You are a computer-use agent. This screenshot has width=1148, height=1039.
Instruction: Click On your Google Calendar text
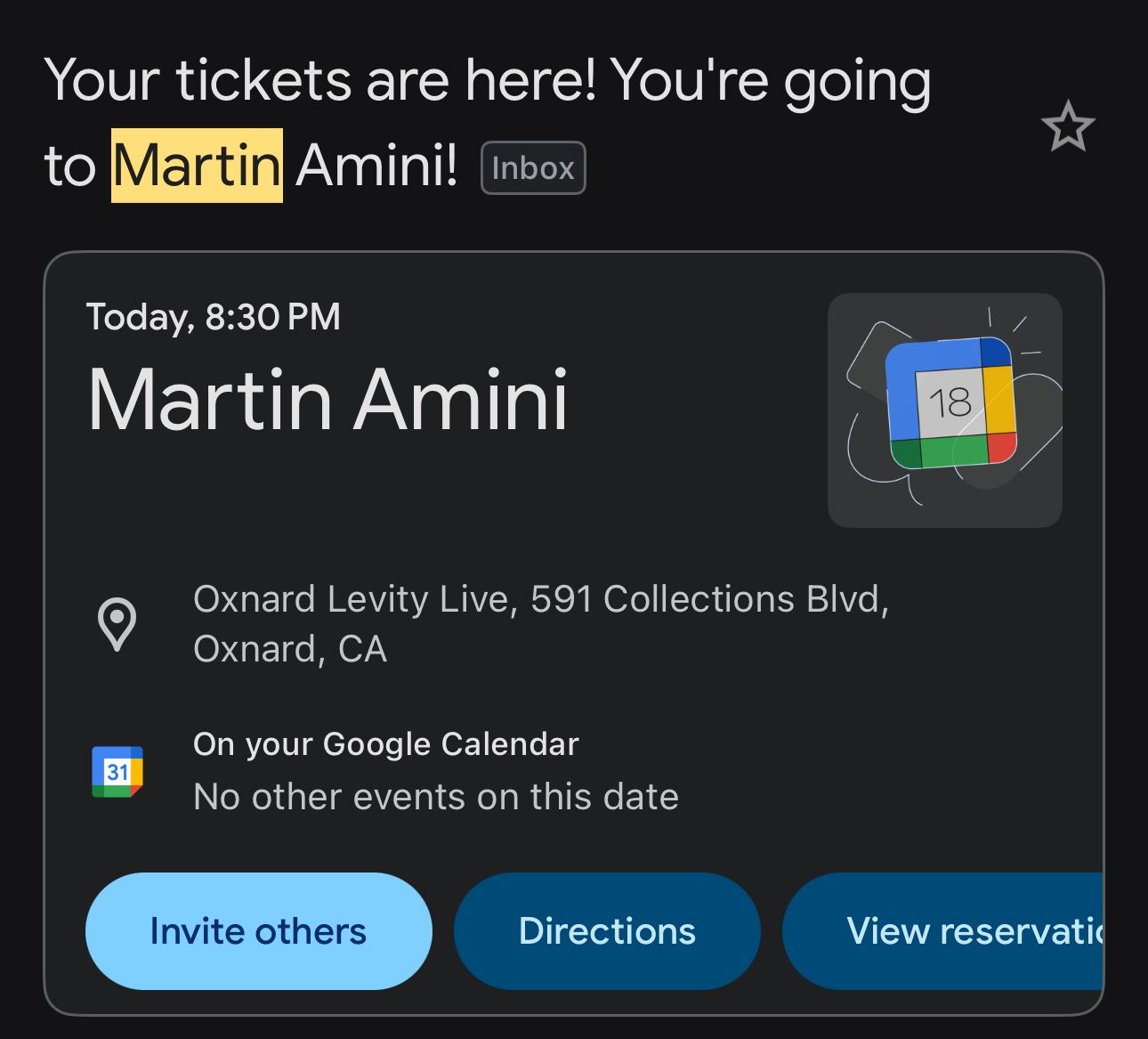click(x=386, y=743)
